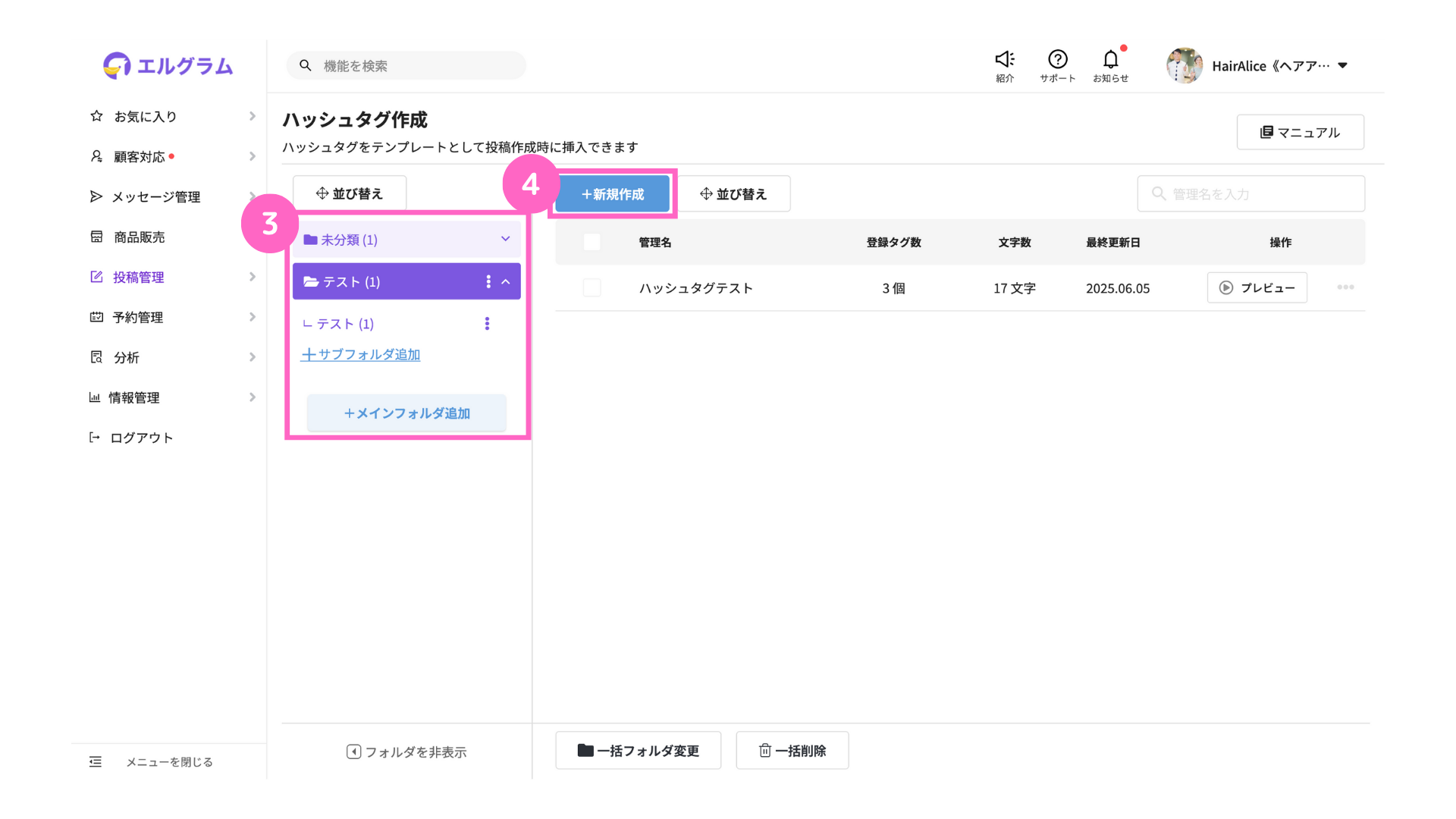Click the 一括削除 button
Image resolution: width=1456 pixels, height=819 pixels.
click(792, 751)
